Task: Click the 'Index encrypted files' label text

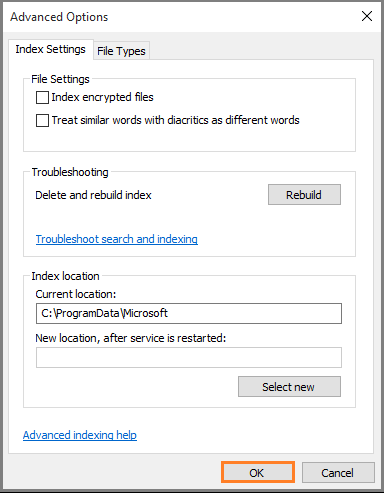Action: 102,97
